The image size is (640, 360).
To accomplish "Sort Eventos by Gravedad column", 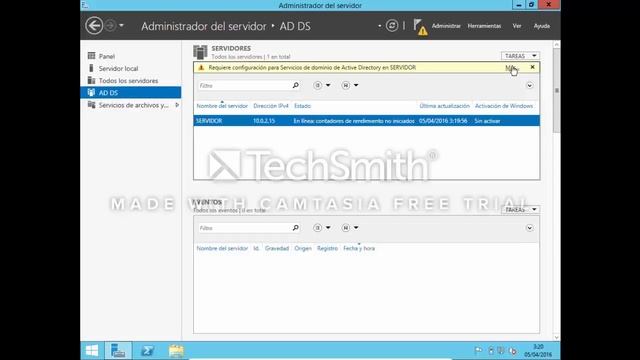I will click(x=277, y=248).
